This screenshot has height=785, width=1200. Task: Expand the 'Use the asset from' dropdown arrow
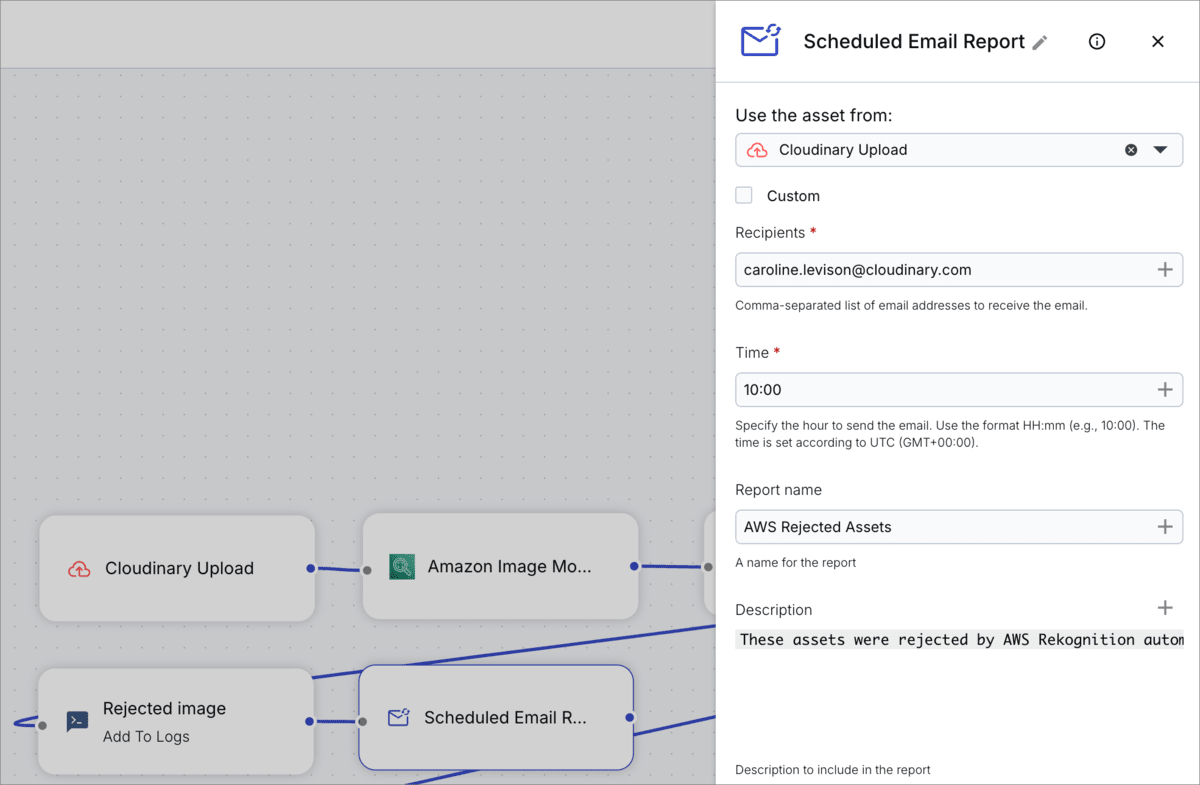1160,150
